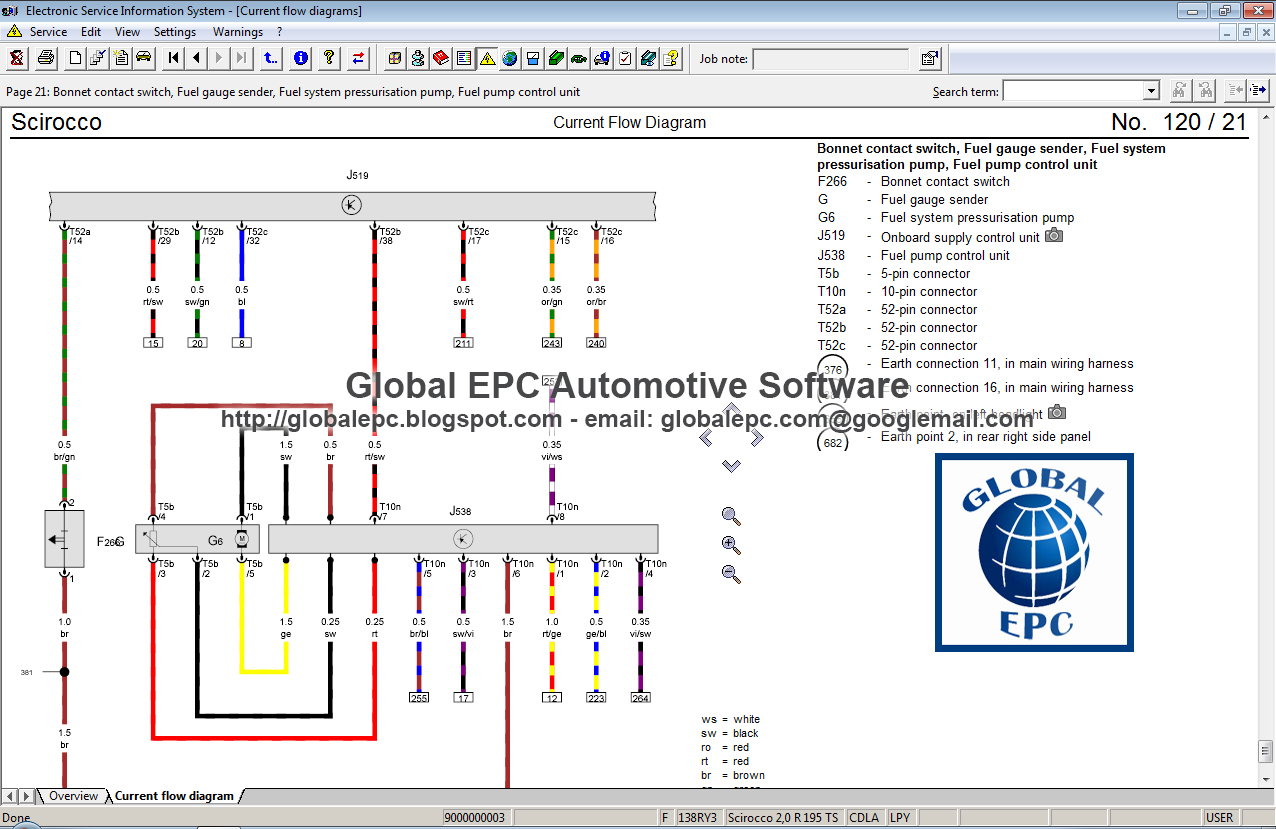1276x829 pixels.
Task: Open the View menu
Action: coord(127,32)
